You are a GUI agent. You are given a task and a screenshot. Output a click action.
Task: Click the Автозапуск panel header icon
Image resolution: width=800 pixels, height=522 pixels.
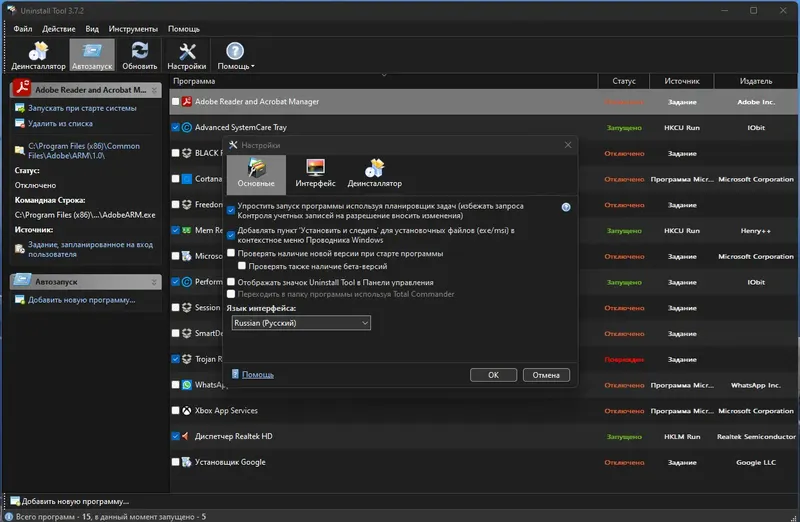[x=22, y=280]
